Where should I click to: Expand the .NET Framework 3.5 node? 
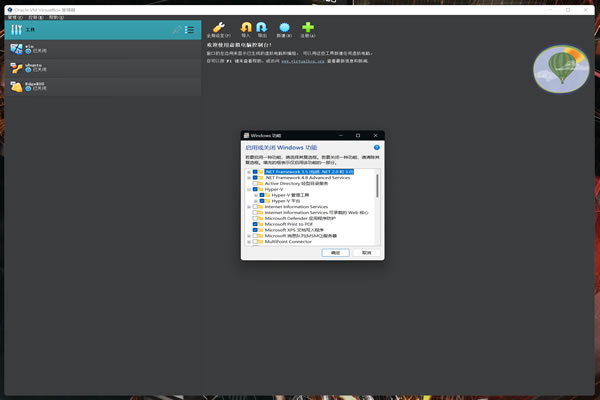click(250, 172)
